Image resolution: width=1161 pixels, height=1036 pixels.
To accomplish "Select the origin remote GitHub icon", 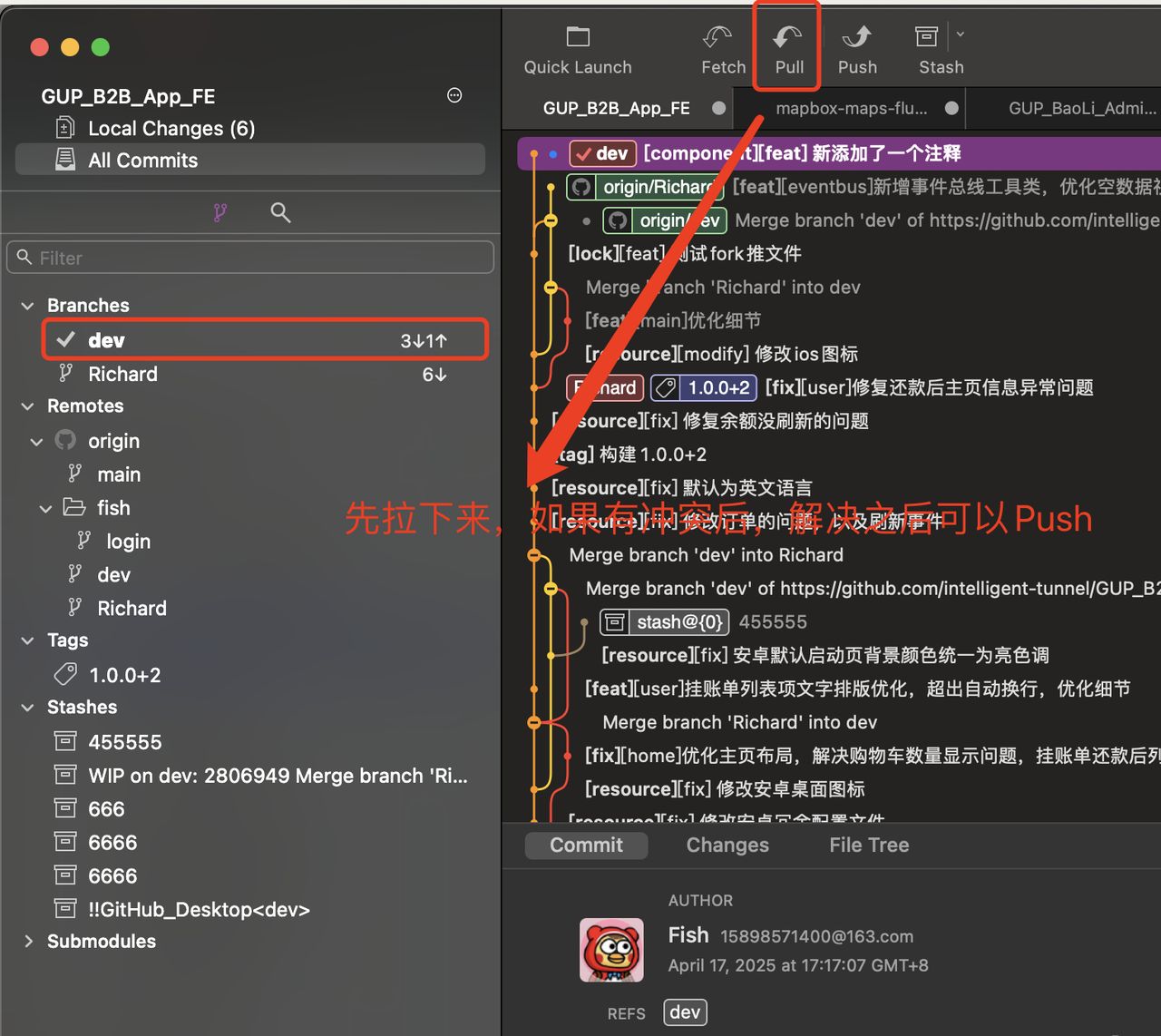I will [66, 440].
